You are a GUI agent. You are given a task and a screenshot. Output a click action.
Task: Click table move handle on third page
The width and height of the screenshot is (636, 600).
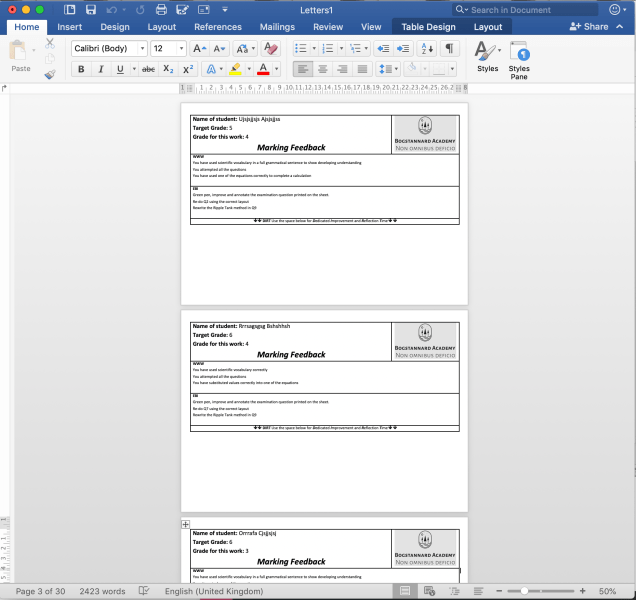point(185,525)
